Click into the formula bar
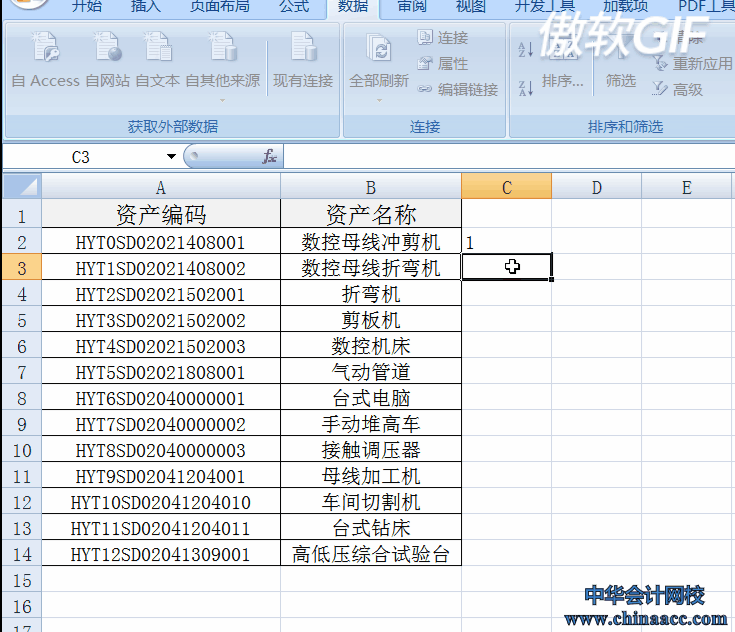The height and width of the screenshot is (632, 735). 509,157
